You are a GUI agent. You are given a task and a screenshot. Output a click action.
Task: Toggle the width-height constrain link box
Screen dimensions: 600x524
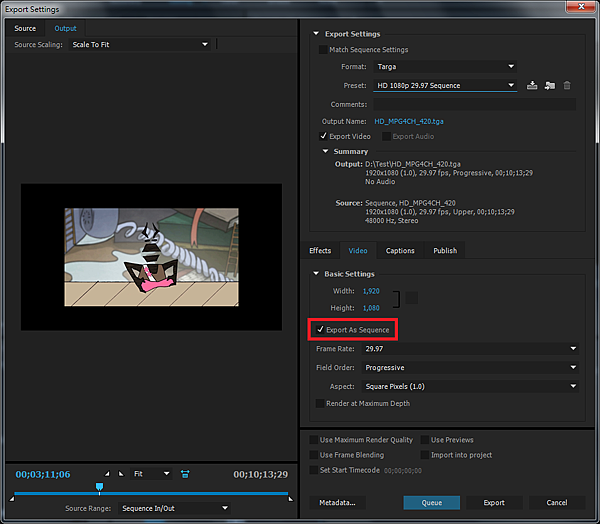click(x=411, y=298)
